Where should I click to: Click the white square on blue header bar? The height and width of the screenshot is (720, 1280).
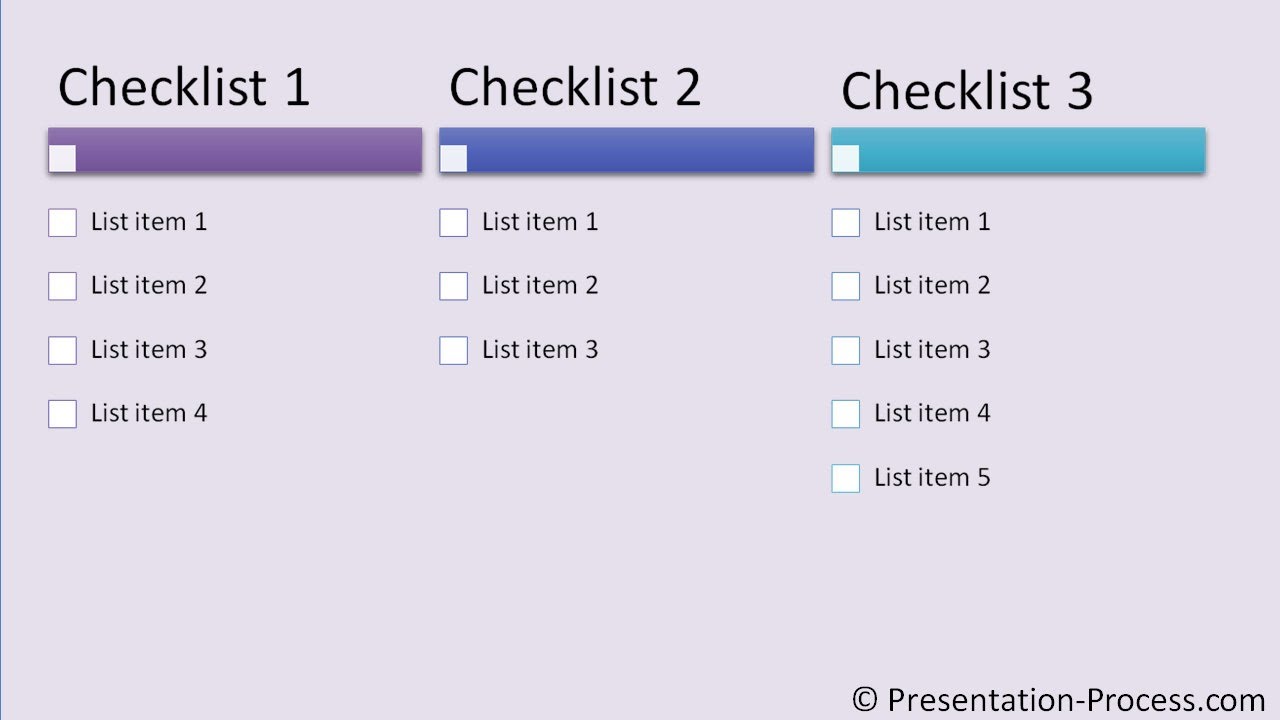[453, 158]
